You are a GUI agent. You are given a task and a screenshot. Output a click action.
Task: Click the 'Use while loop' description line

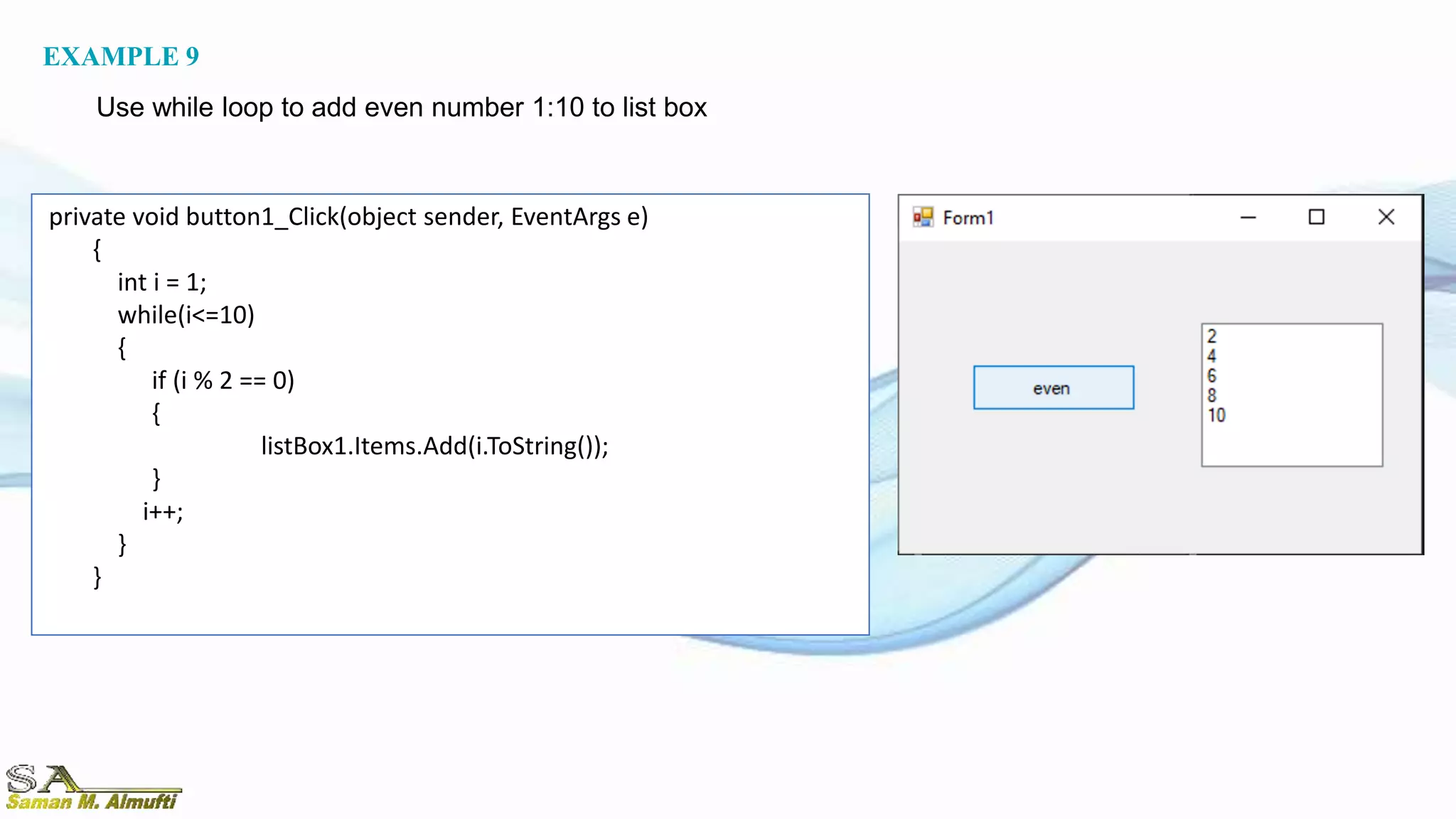(x=402, y=107)
